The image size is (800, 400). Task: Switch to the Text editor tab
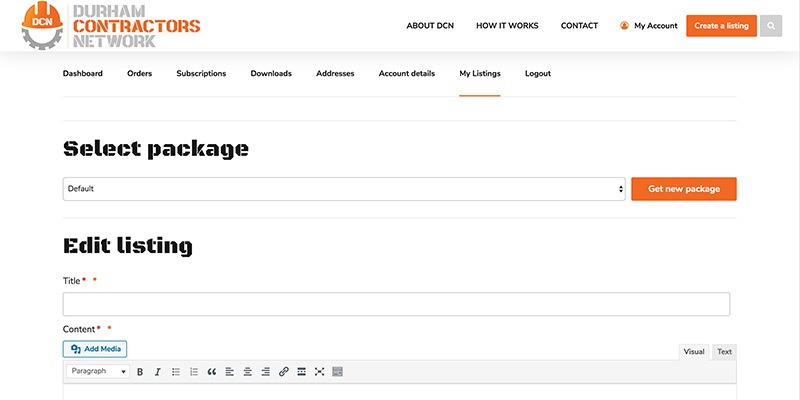click(724, 351)
